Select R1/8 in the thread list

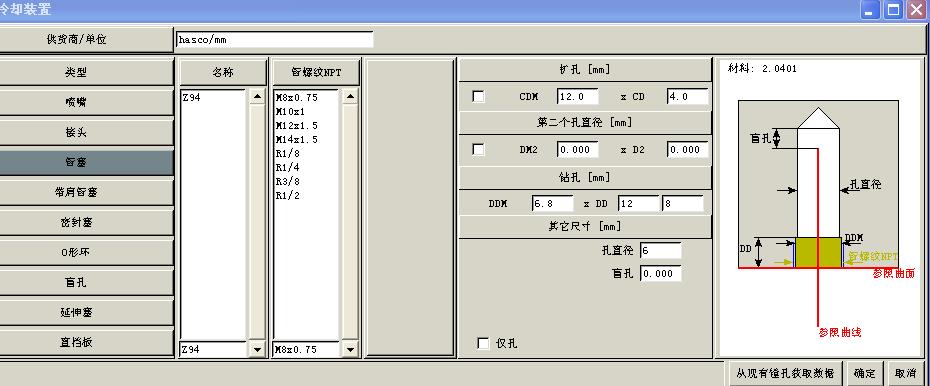(x=288, y=154)
